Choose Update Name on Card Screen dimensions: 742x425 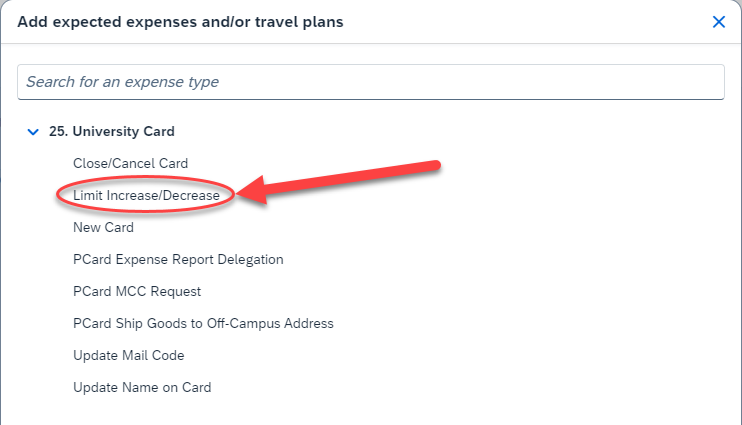coord(142,387)
